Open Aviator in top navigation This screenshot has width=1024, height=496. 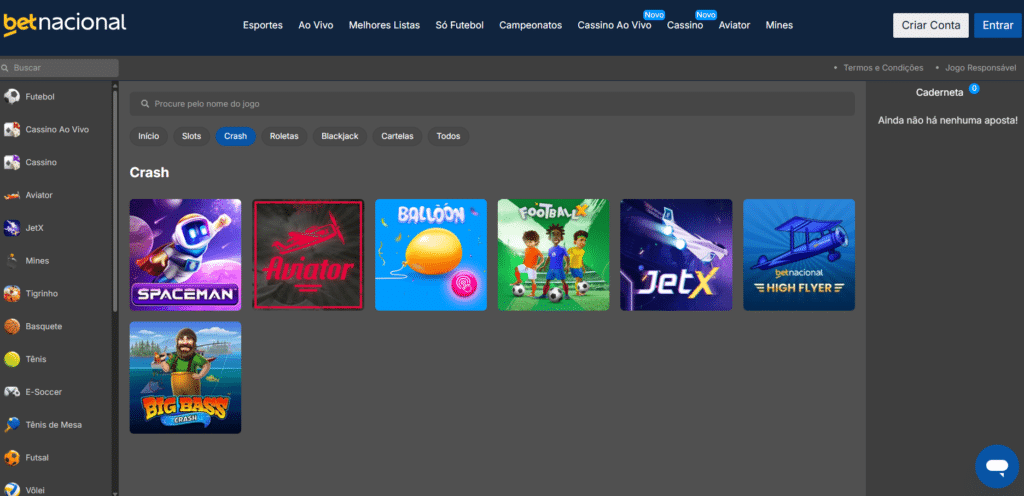[734, 25]
